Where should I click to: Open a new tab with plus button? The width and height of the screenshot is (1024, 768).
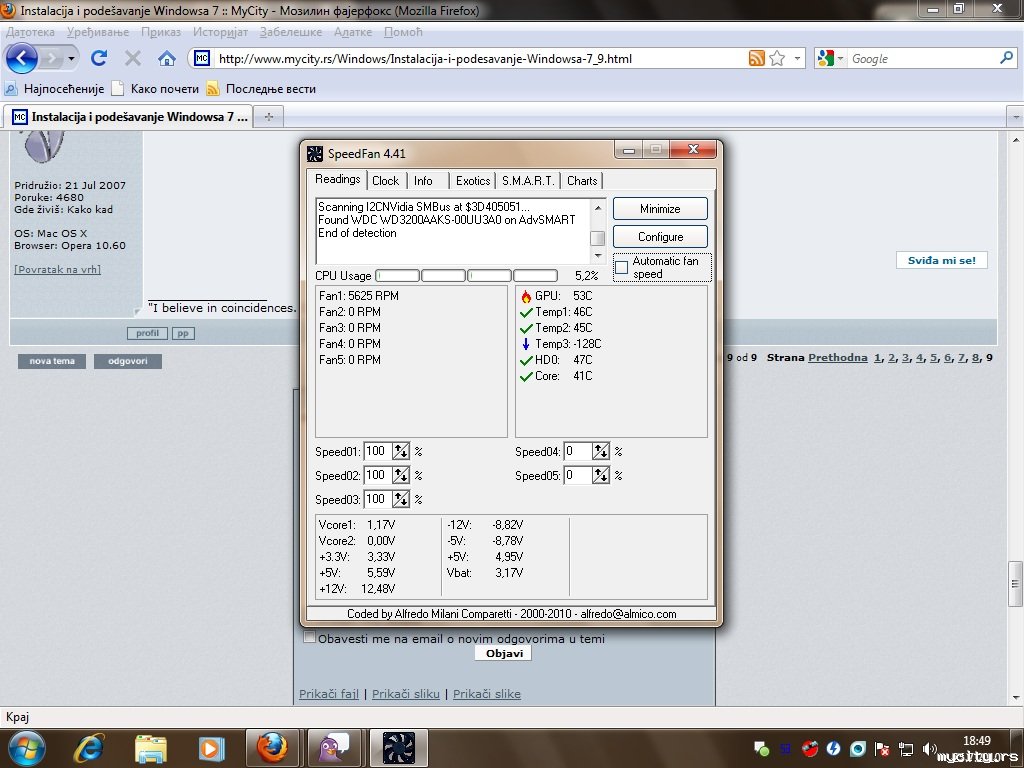268,117
